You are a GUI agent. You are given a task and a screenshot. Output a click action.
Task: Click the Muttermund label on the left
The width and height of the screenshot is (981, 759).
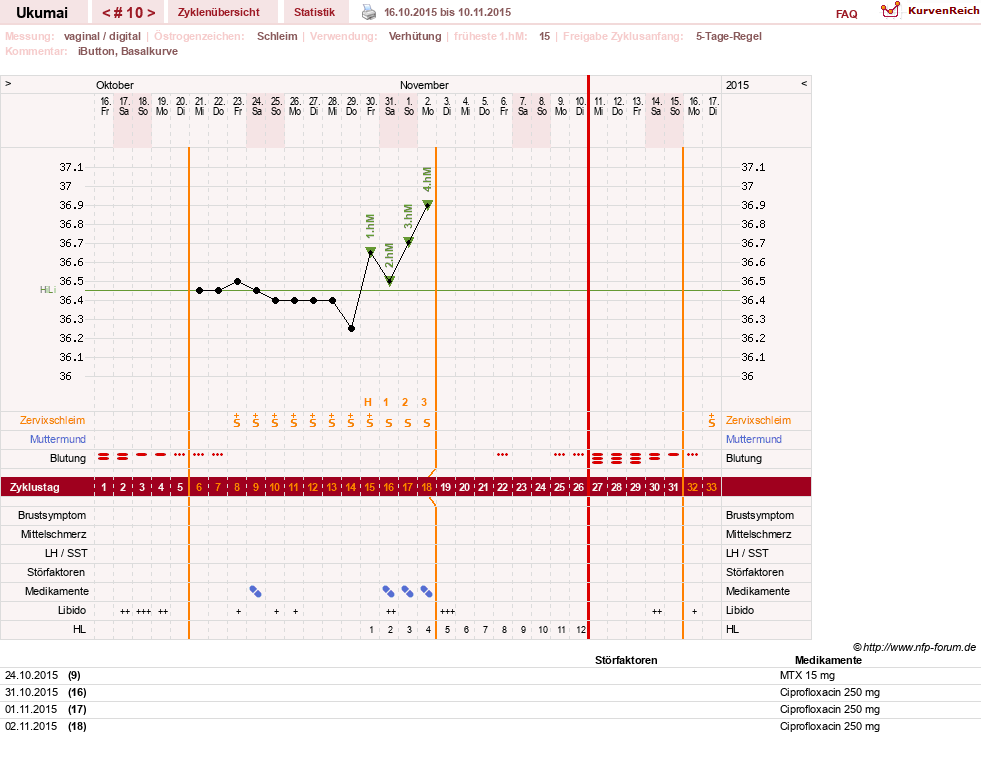click(x=58, y=439)
